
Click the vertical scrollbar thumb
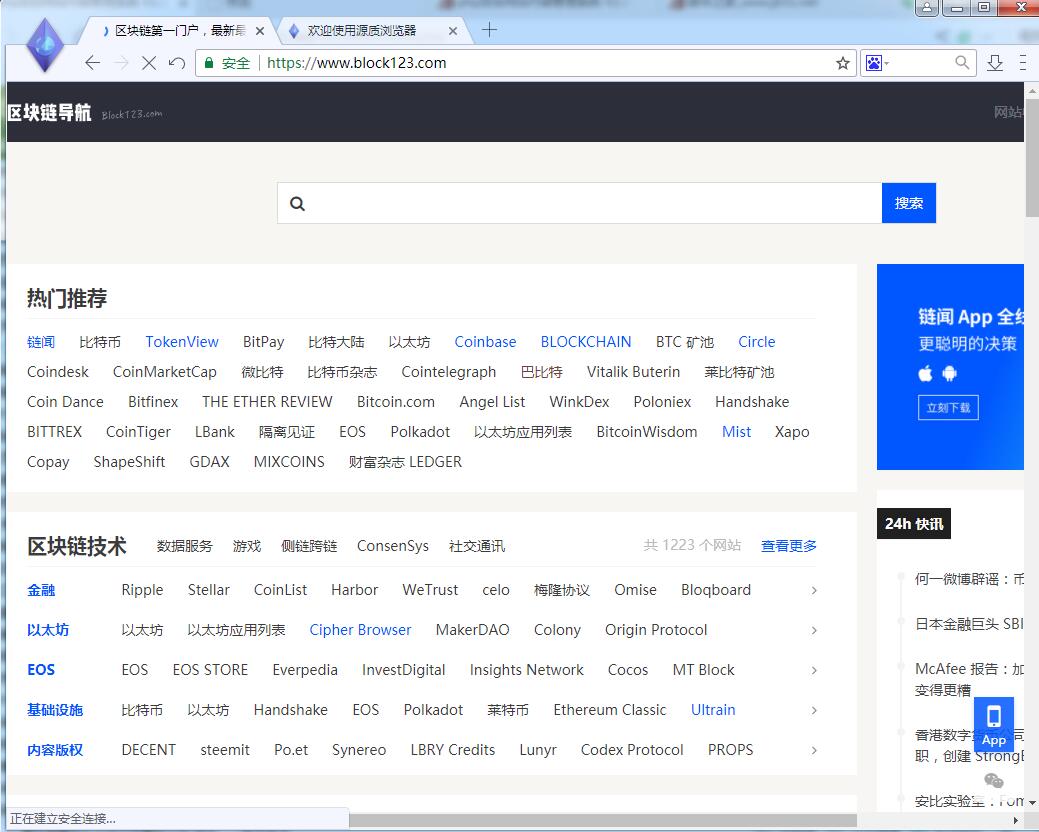pos(1032,157)
